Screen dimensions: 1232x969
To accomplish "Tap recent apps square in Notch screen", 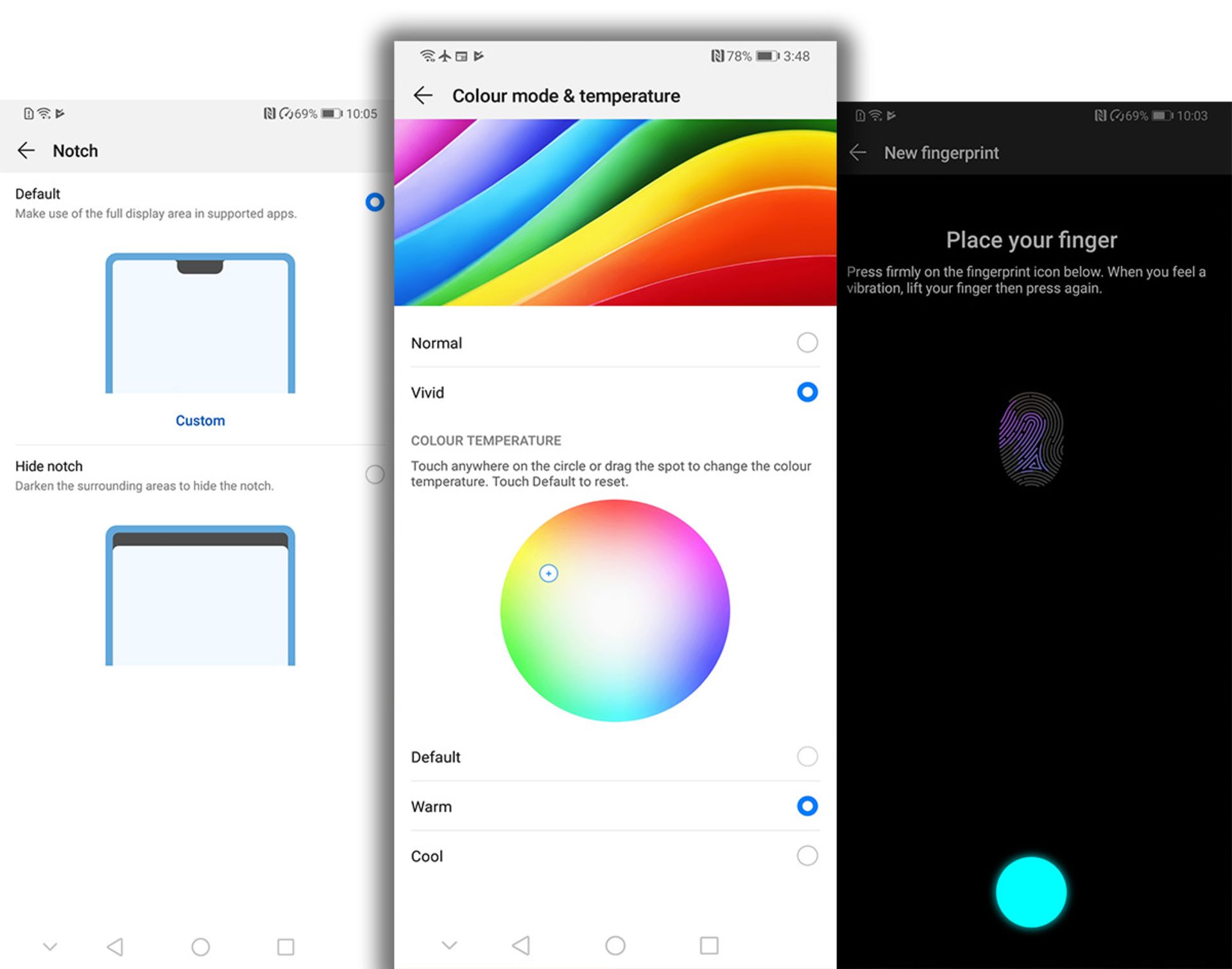I will point(286,947).
